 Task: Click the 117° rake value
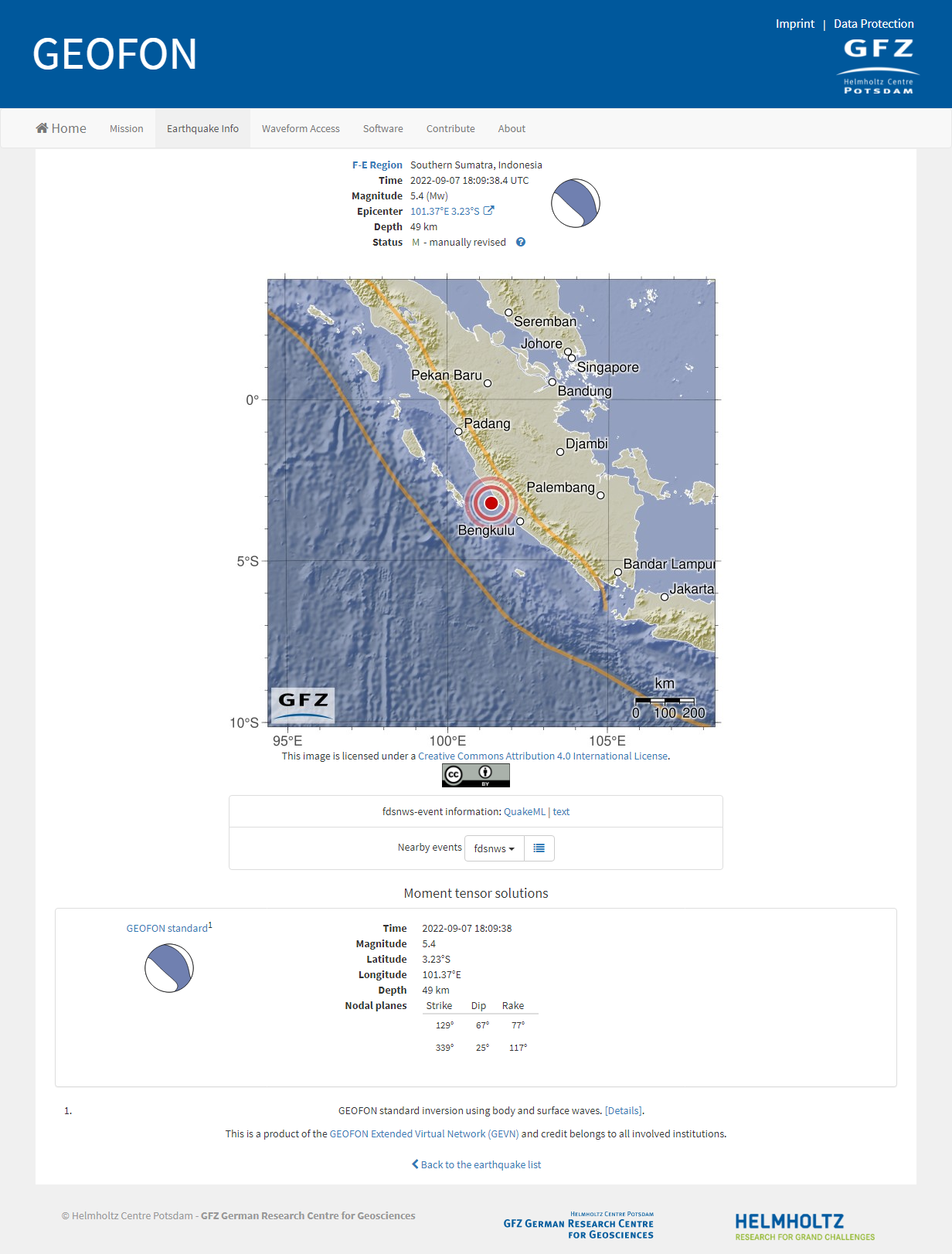[x=518, y=1048]
